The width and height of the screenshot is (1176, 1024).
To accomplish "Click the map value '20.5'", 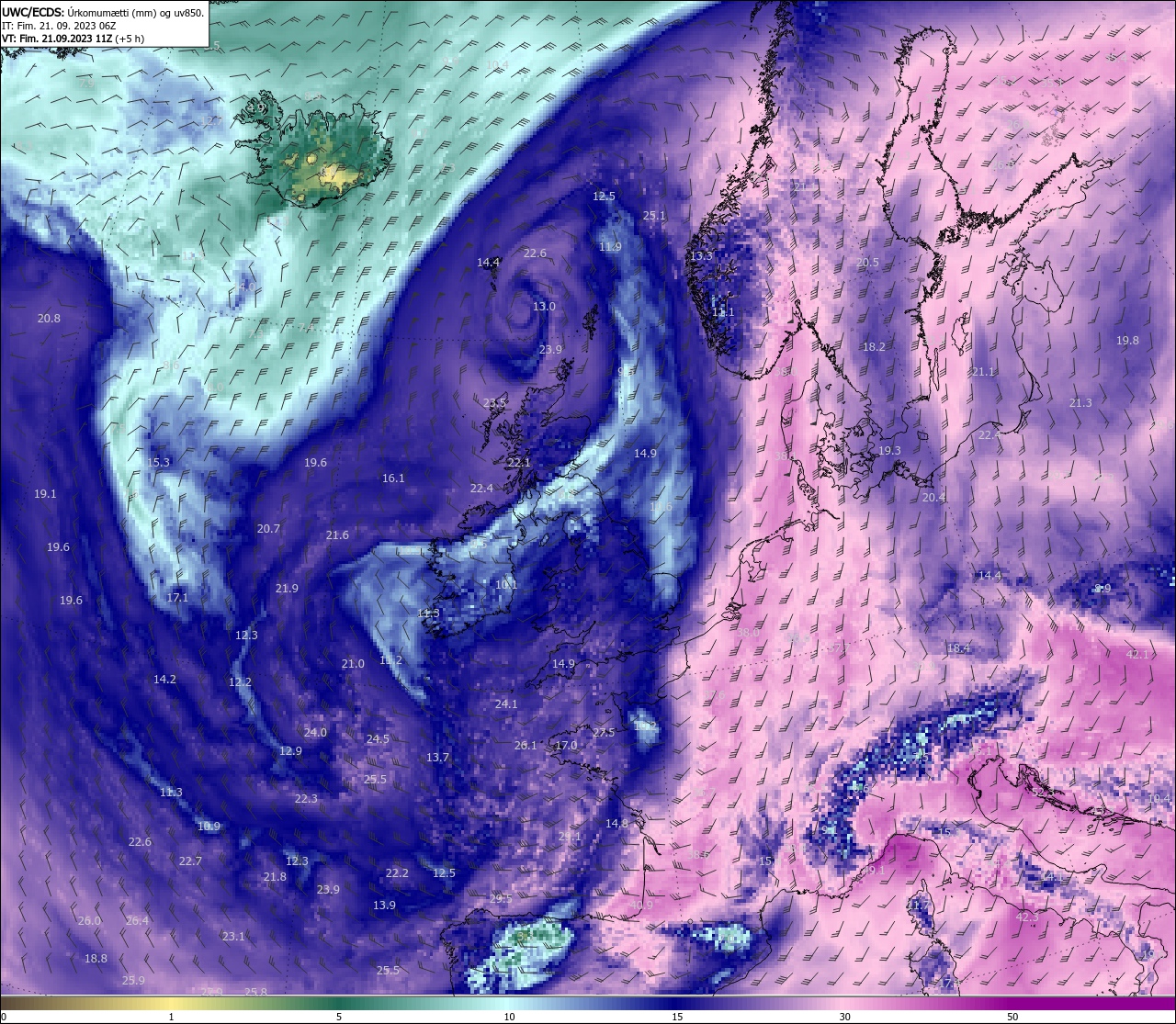I will pyautogui.click(x=867, y=263).
